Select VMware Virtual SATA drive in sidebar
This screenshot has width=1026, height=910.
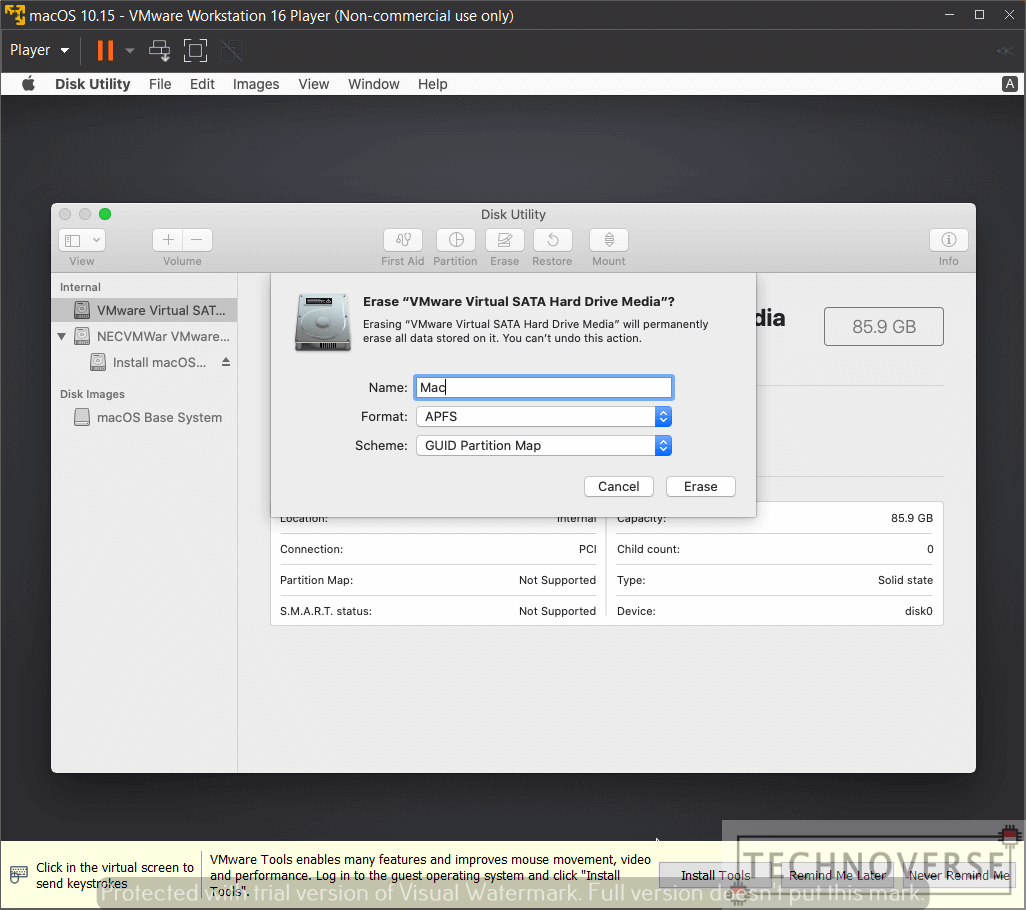145,310
